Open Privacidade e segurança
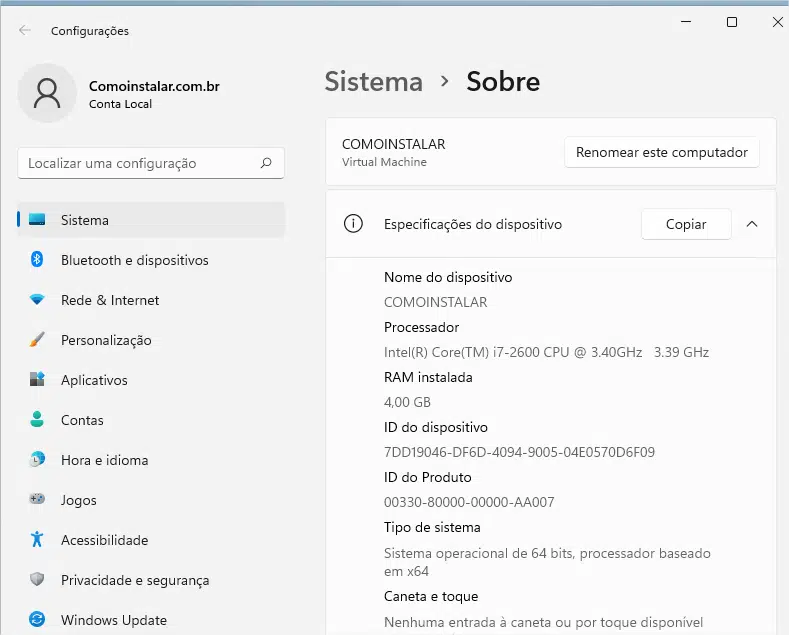 point(151,580)
